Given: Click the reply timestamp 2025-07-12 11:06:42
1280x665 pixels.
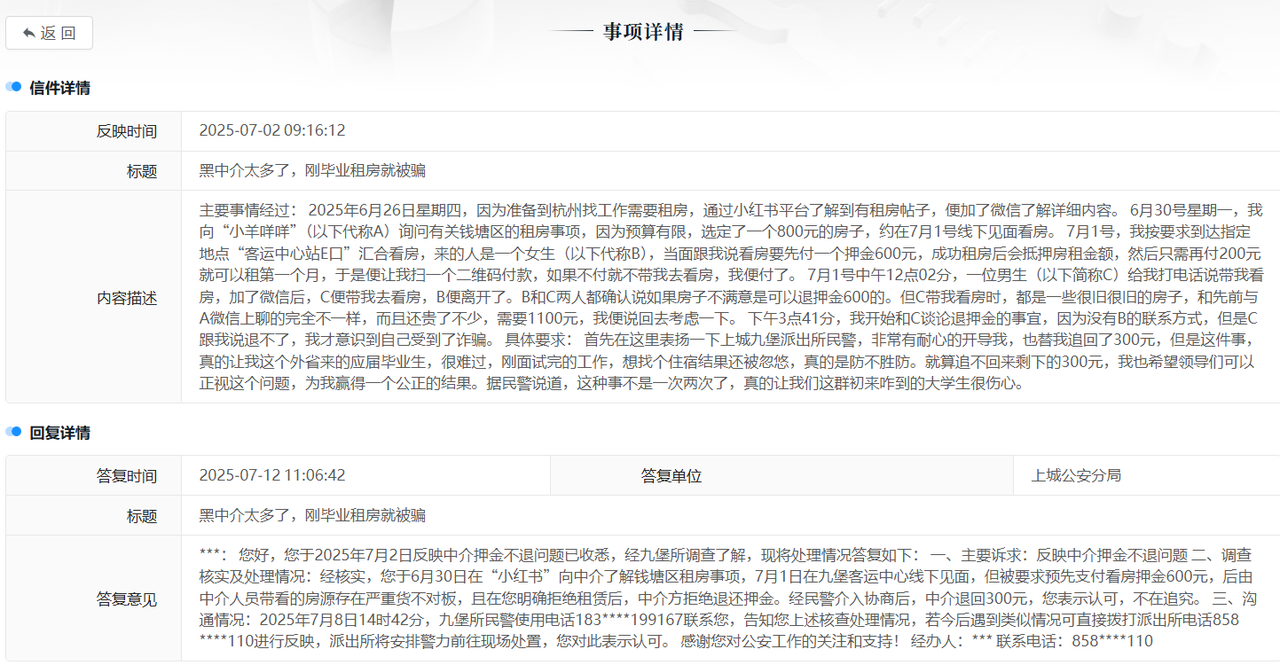Looking at the screenshot, I should pos(272,476).
